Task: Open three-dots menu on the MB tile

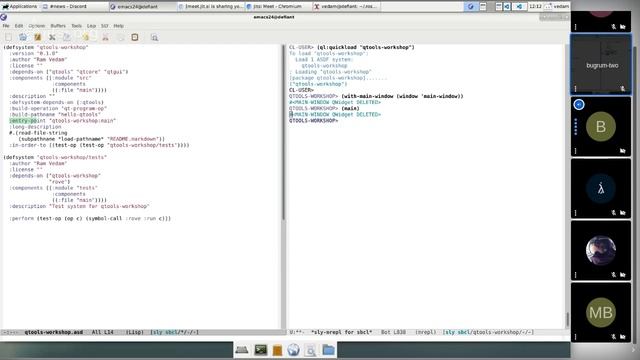Action: [x=576, y=337]
